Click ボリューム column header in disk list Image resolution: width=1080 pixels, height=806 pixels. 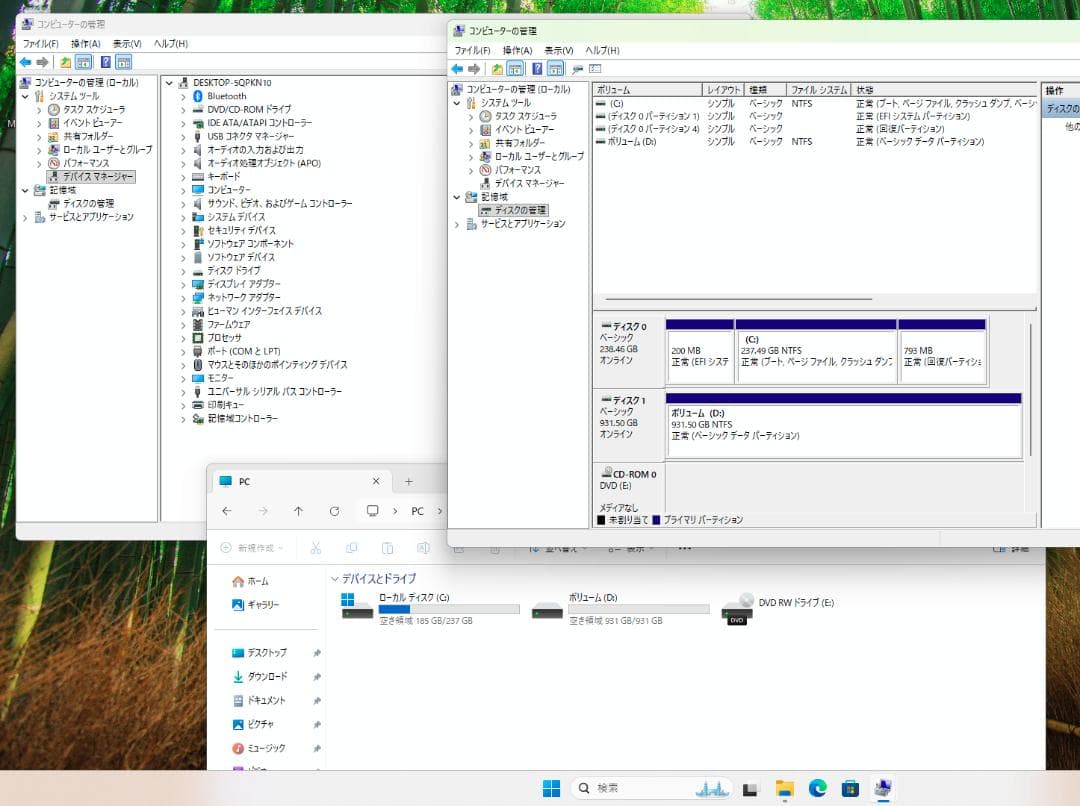pos(647,90)
